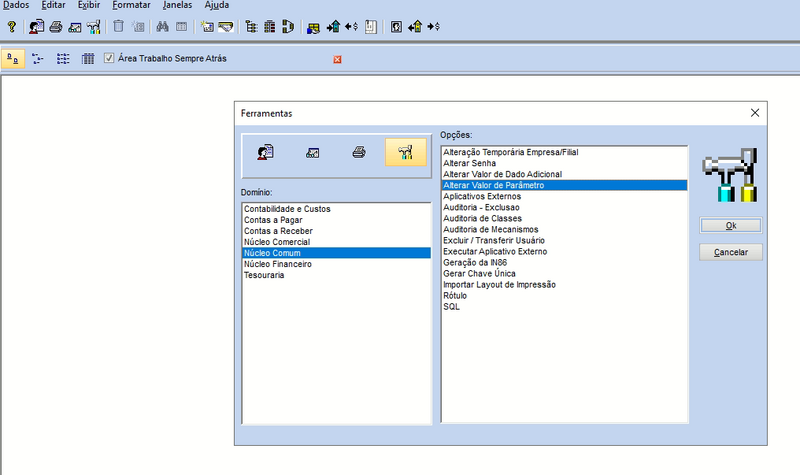
Task: Open the Dados menu
Action: tap(16, 5)
